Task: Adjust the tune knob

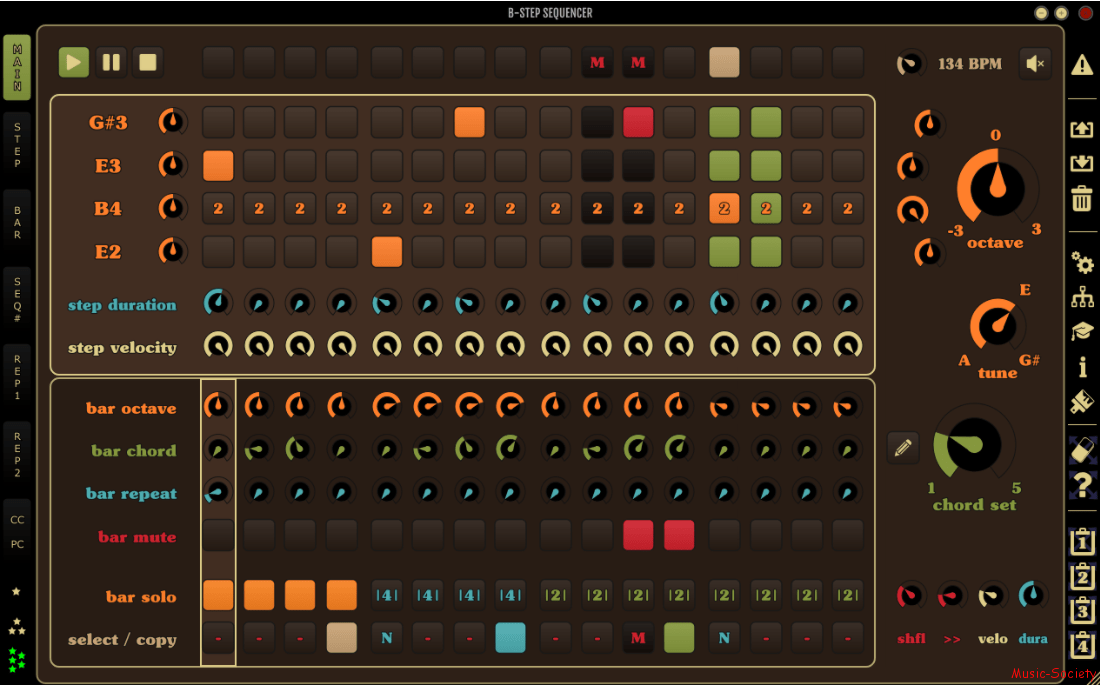Action: tap(998, 326)
